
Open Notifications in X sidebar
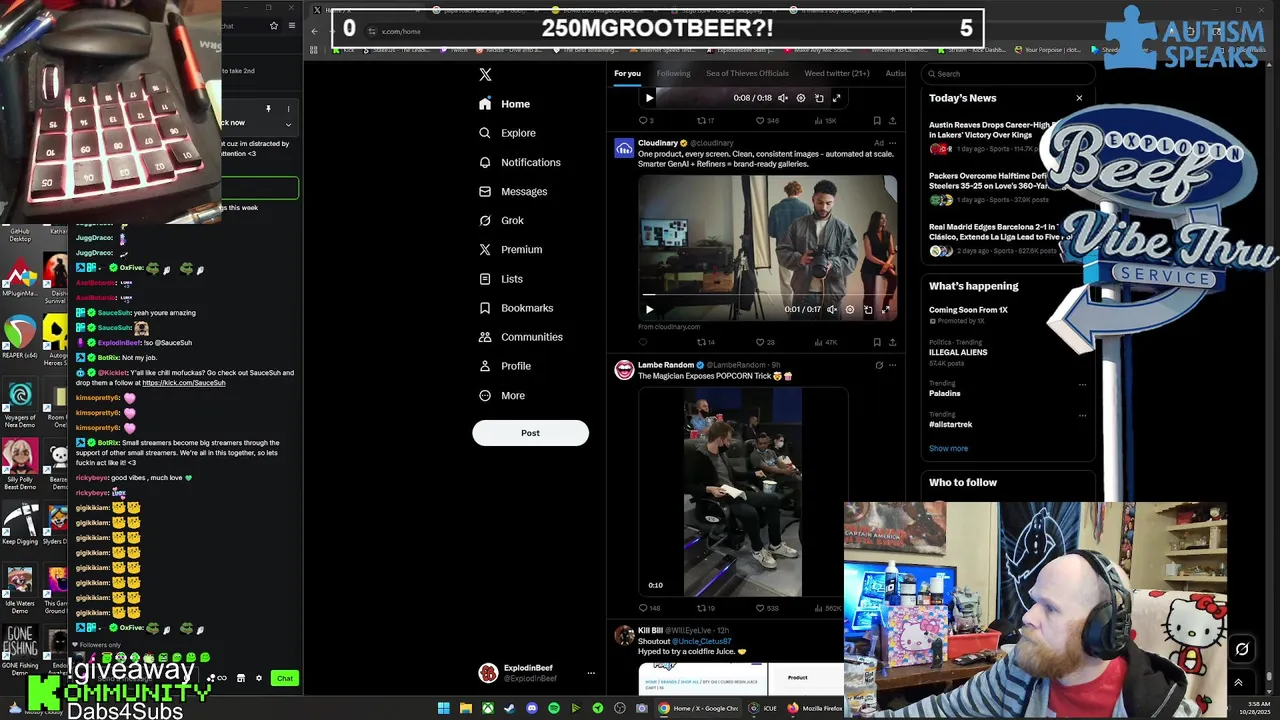point(520,162)
